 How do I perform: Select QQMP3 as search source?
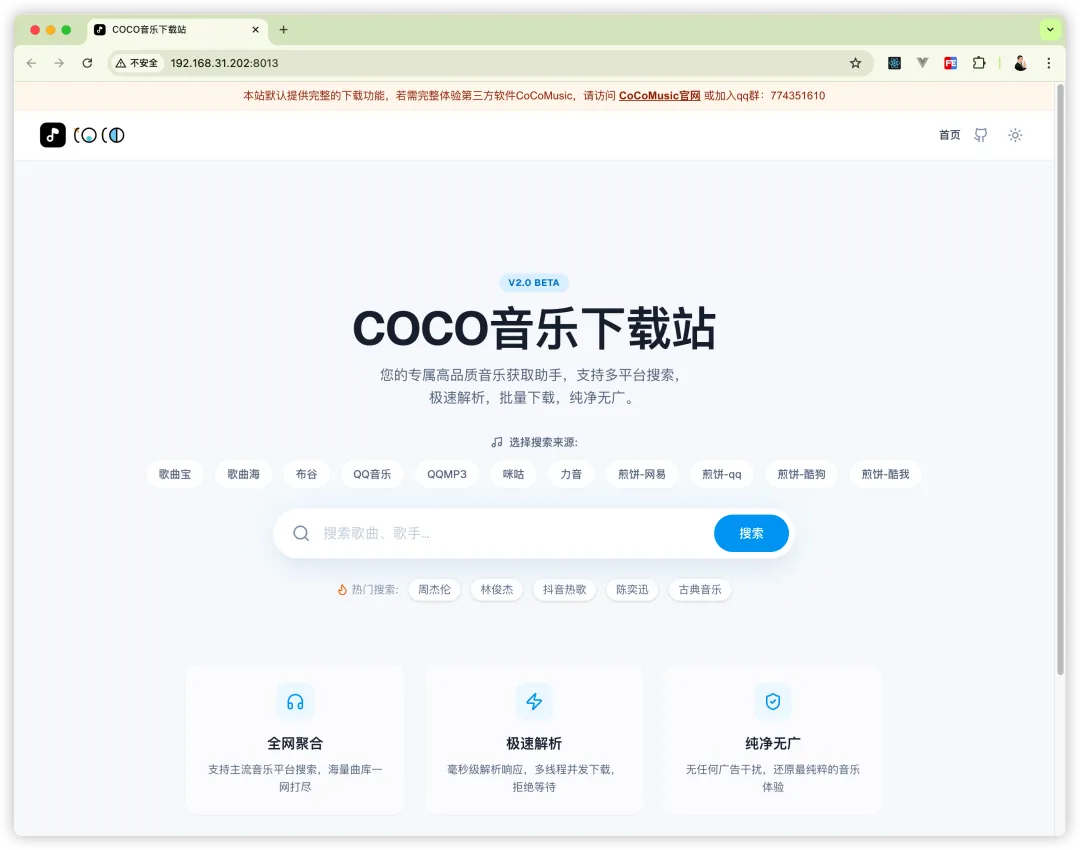tap(447, 474)
